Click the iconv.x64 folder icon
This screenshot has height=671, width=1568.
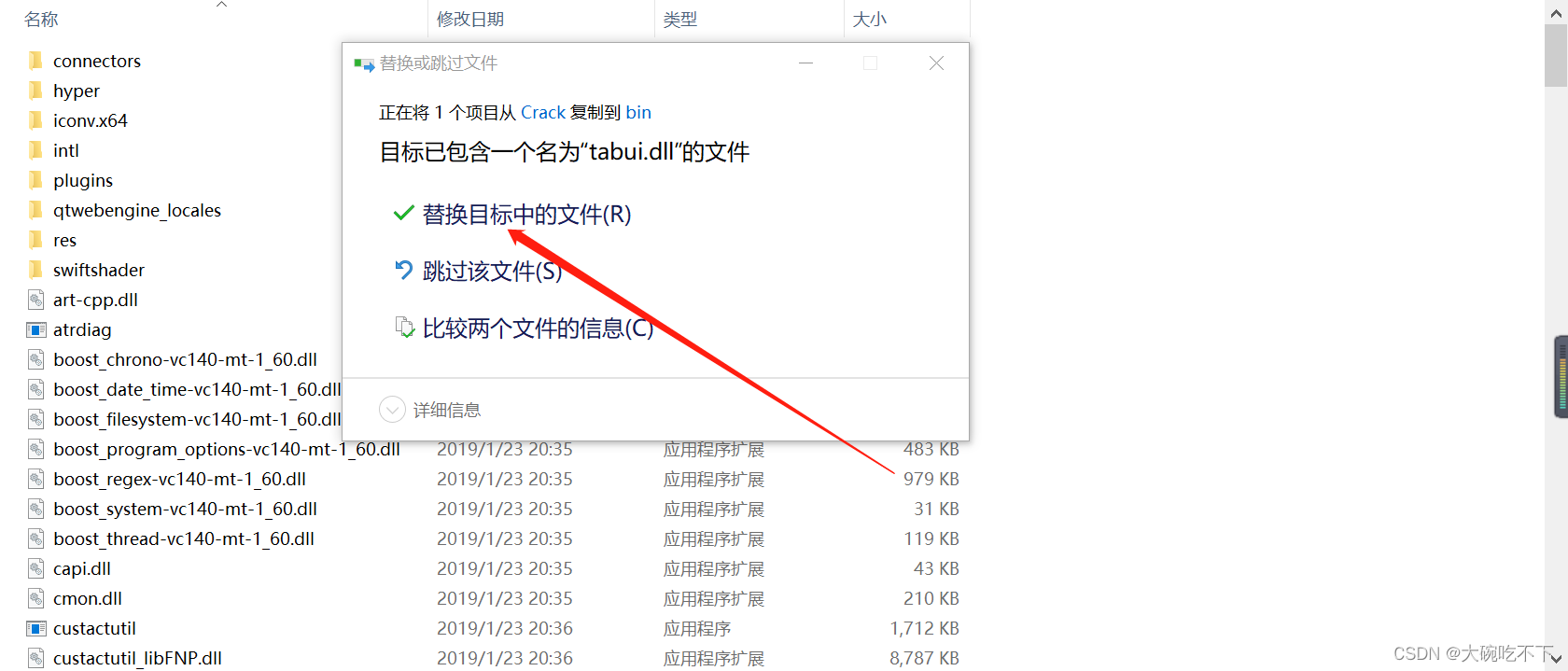tap(35, 120)
